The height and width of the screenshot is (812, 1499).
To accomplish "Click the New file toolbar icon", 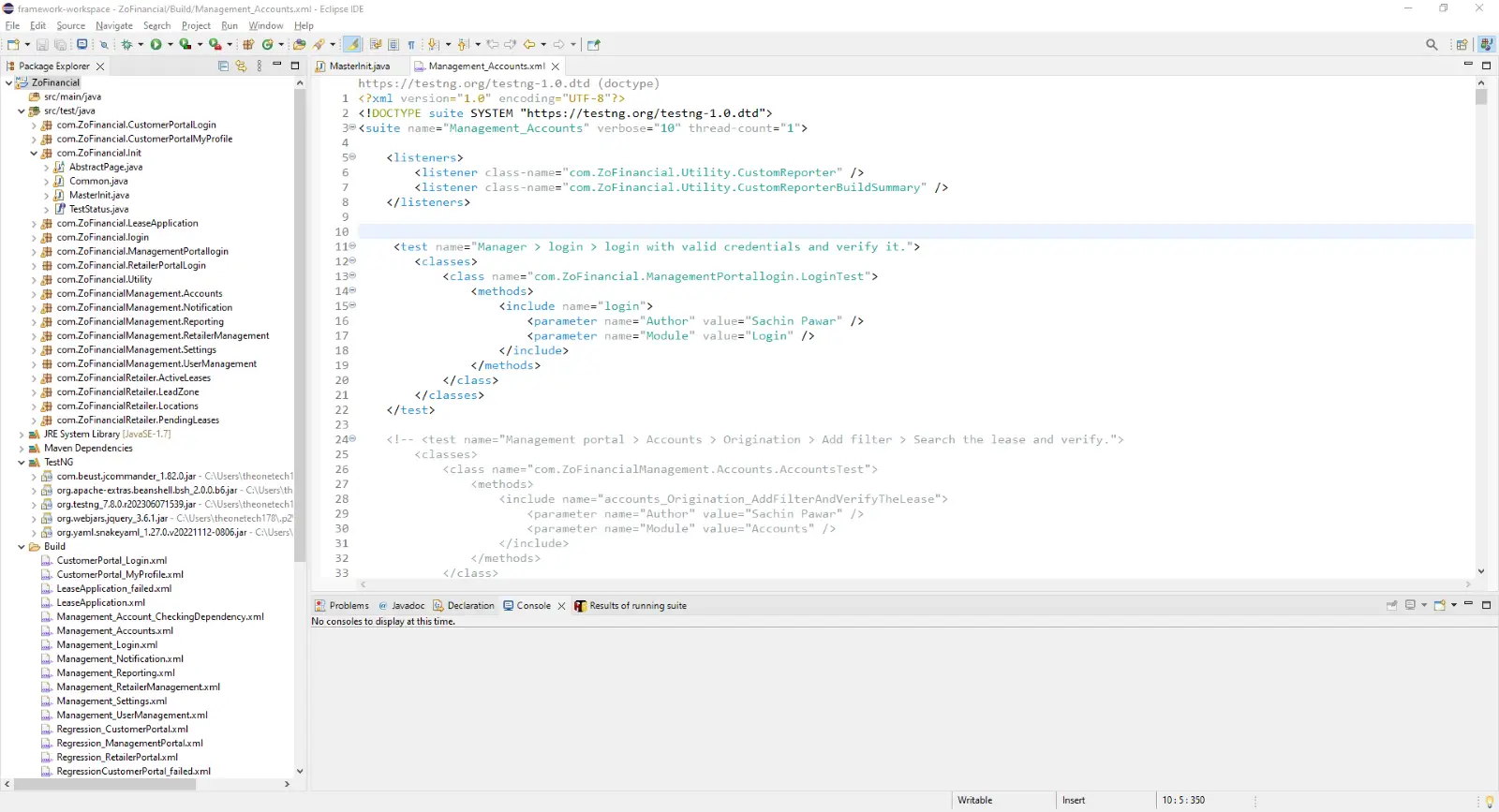I will [13, 44].
